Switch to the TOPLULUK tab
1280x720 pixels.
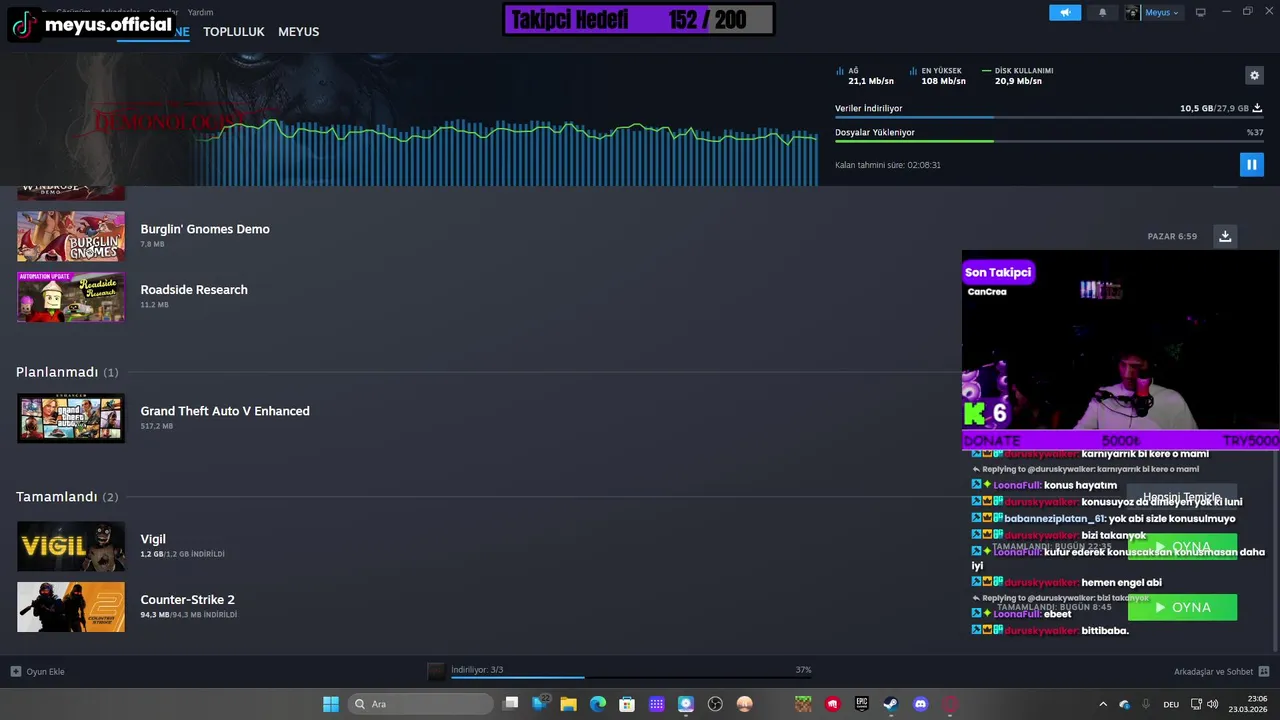pyautogui.click(x=234, y=32)
